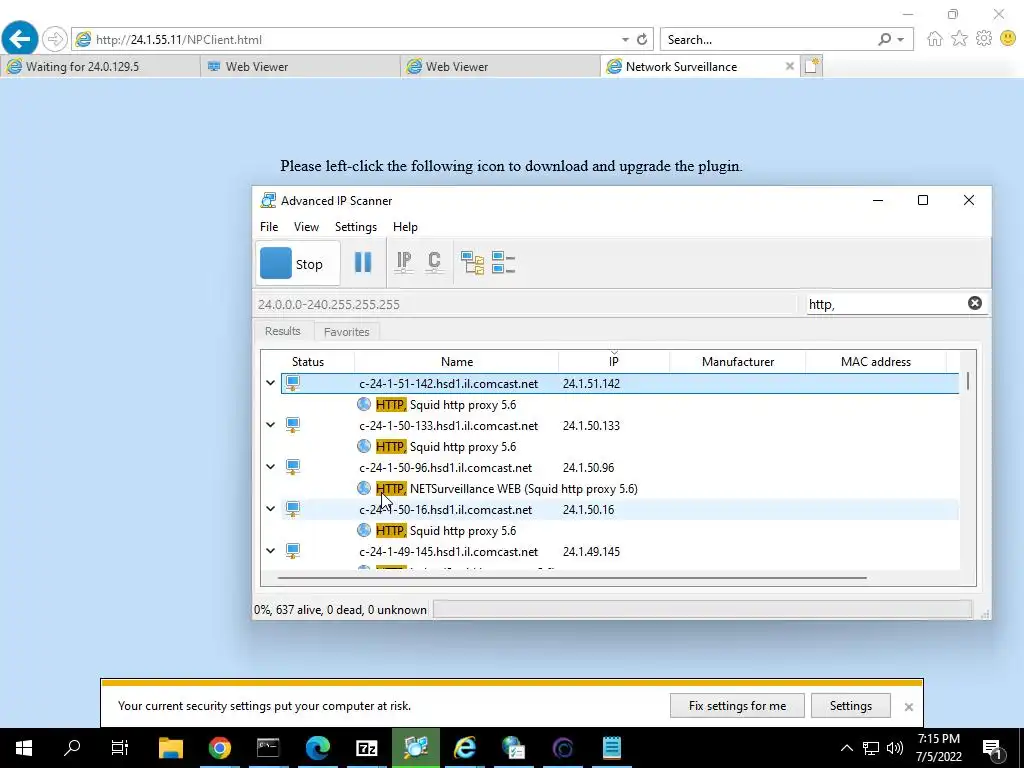Sort by the IP column header
1024x768 pixels.
pos(613,362)
